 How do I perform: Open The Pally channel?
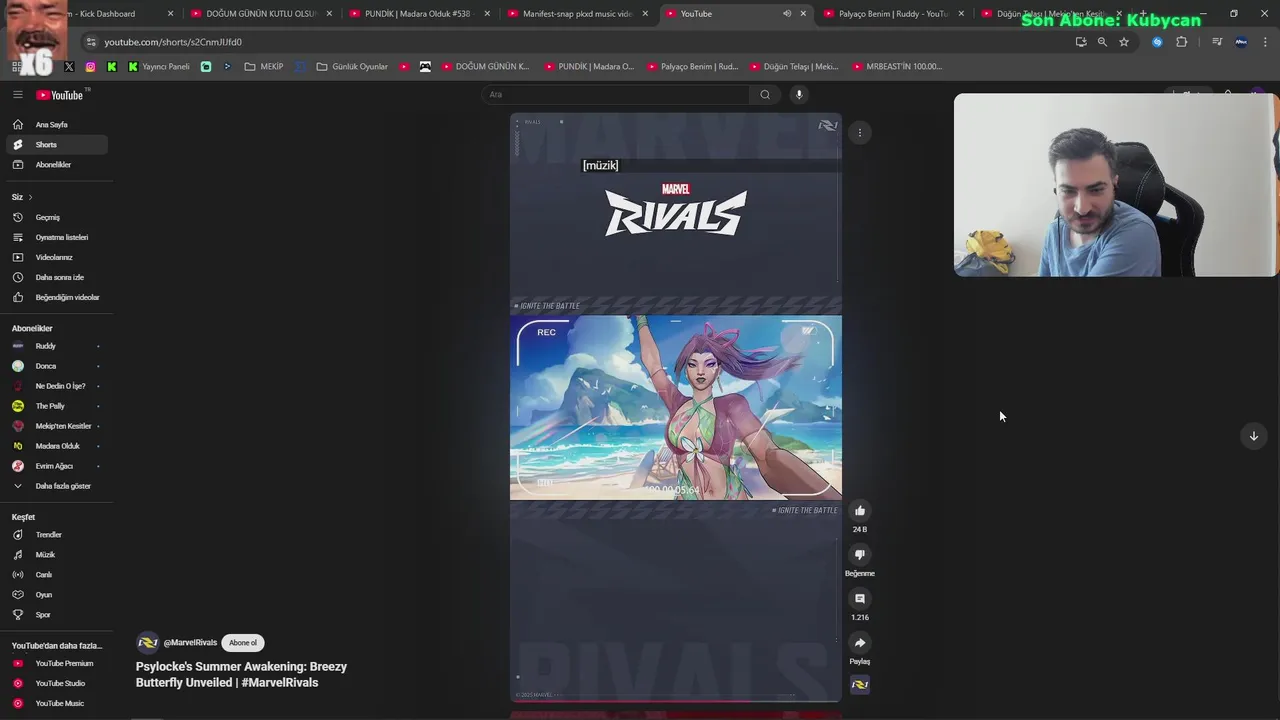(x=57, y=406)
